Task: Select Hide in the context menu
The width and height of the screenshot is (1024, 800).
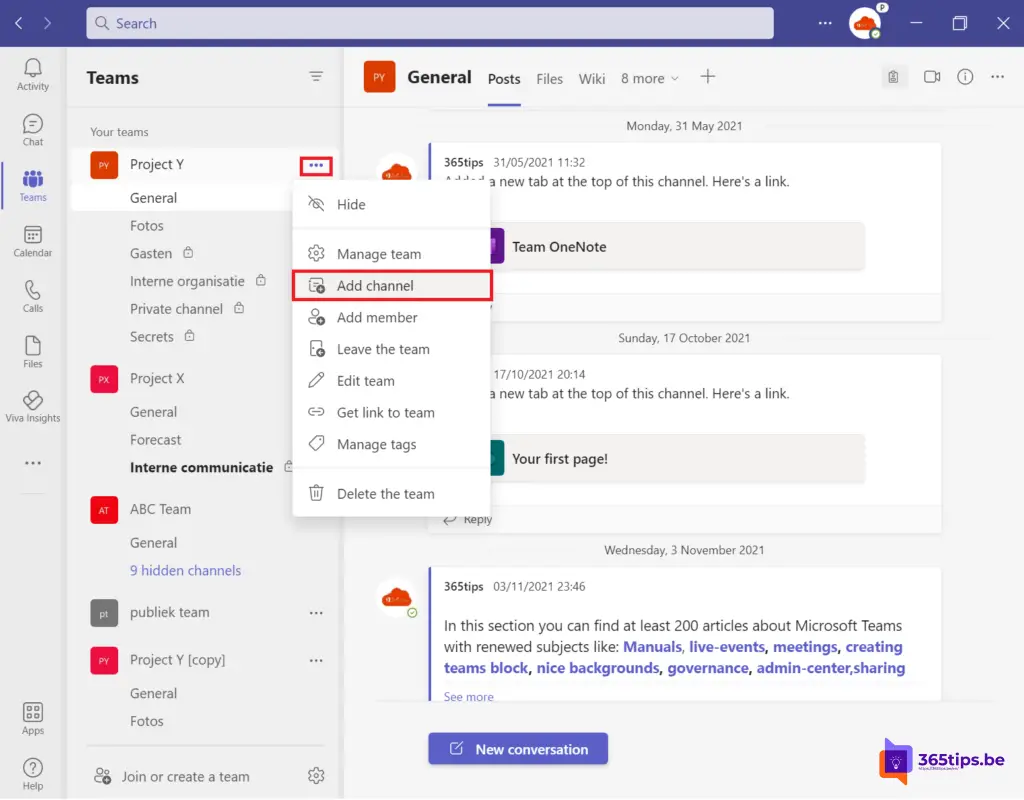Action: (392, 204)
